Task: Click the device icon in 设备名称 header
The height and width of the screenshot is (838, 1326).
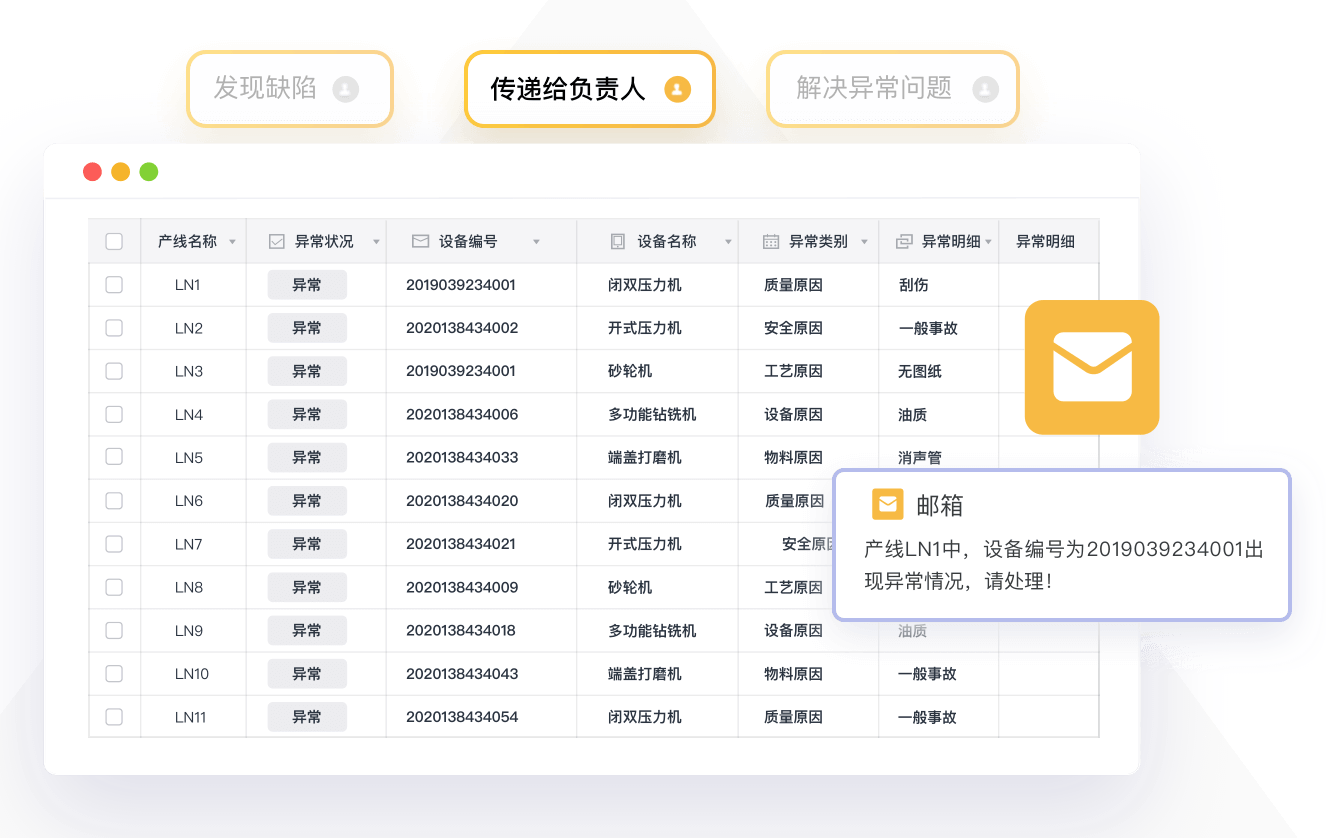Action: tap(618, 242)
